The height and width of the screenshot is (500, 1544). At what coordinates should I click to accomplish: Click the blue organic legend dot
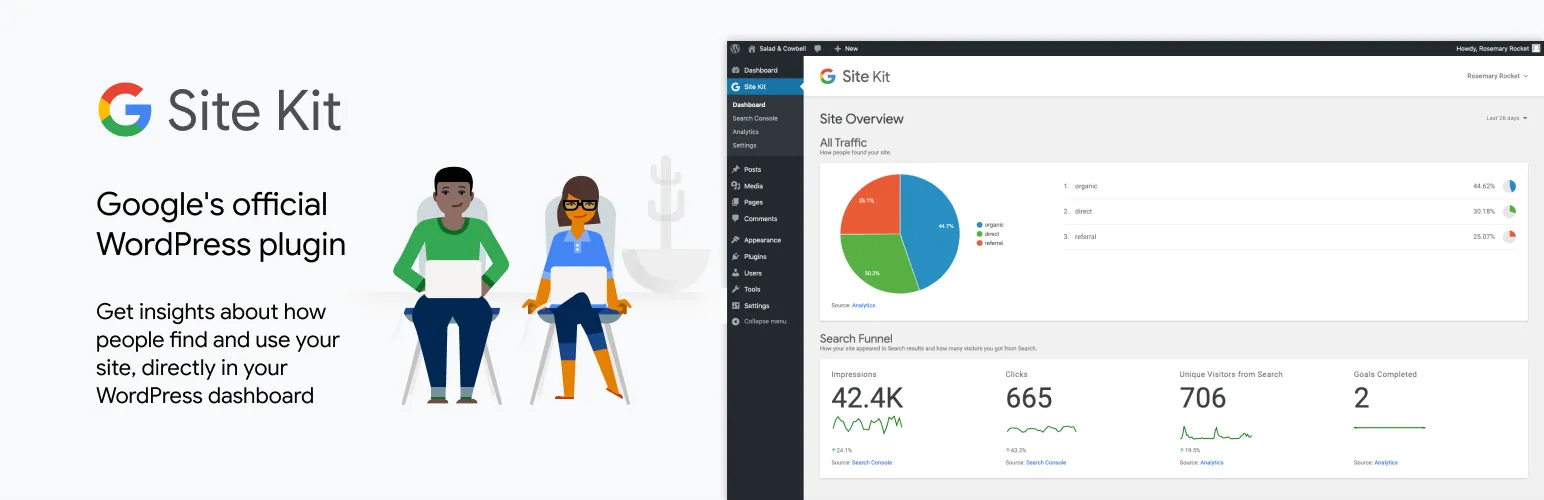(979, 225)
